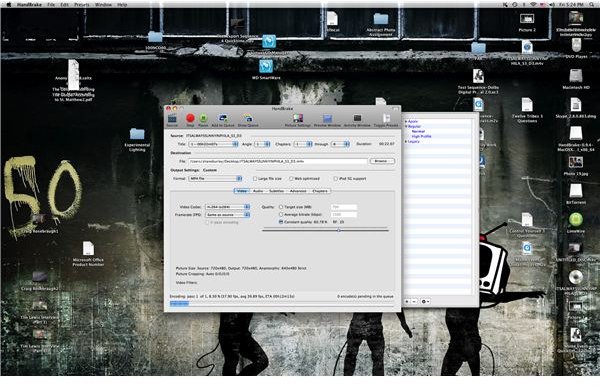This screenshot has width=600, height=386.
Task: Select the High Profile preset
Action: pos(421,136)
